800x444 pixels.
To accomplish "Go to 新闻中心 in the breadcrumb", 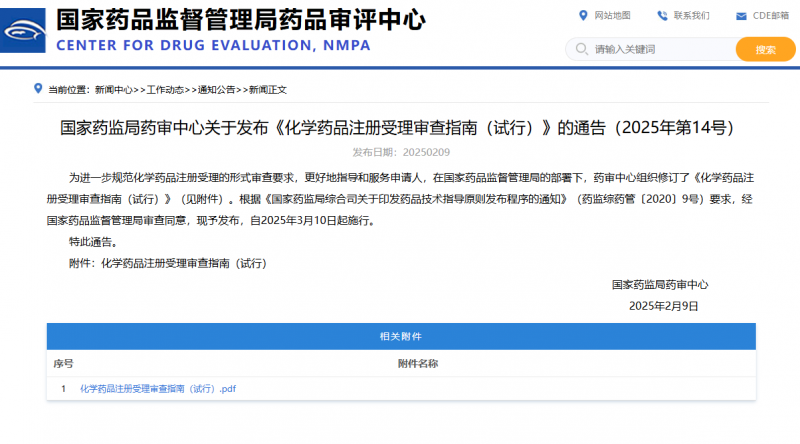I will pyautogui.click(x=114, y=90).
